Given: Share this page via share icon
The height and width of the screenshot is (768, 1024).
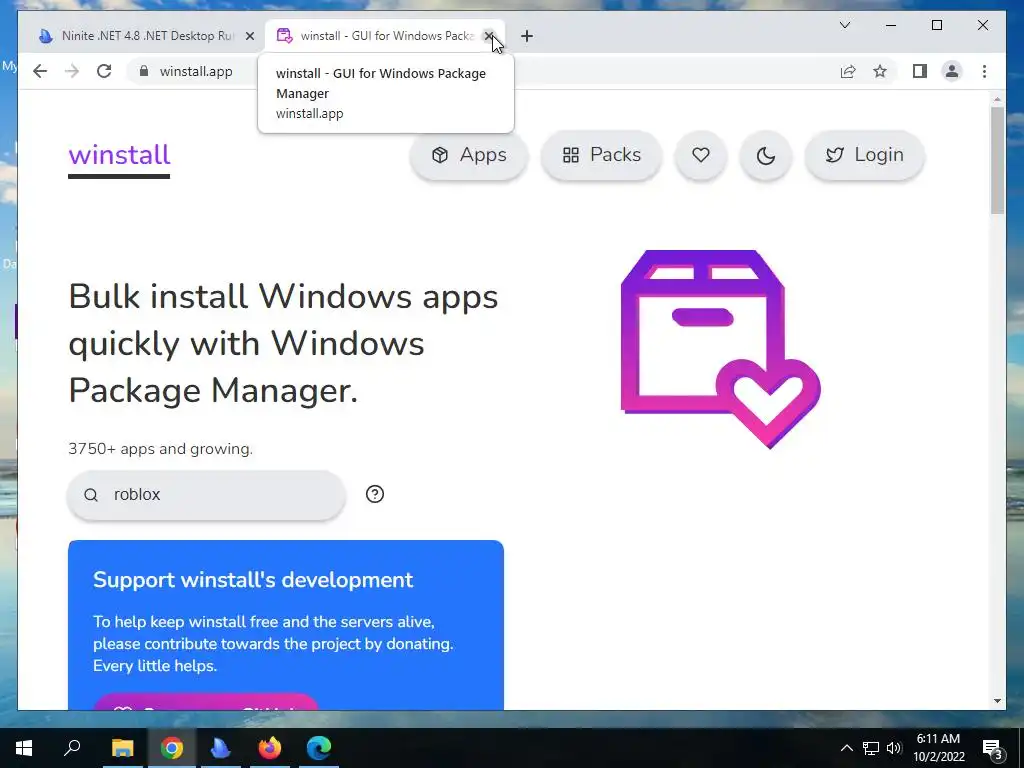Looking at the screenshot, I should (x=848, y=71).
